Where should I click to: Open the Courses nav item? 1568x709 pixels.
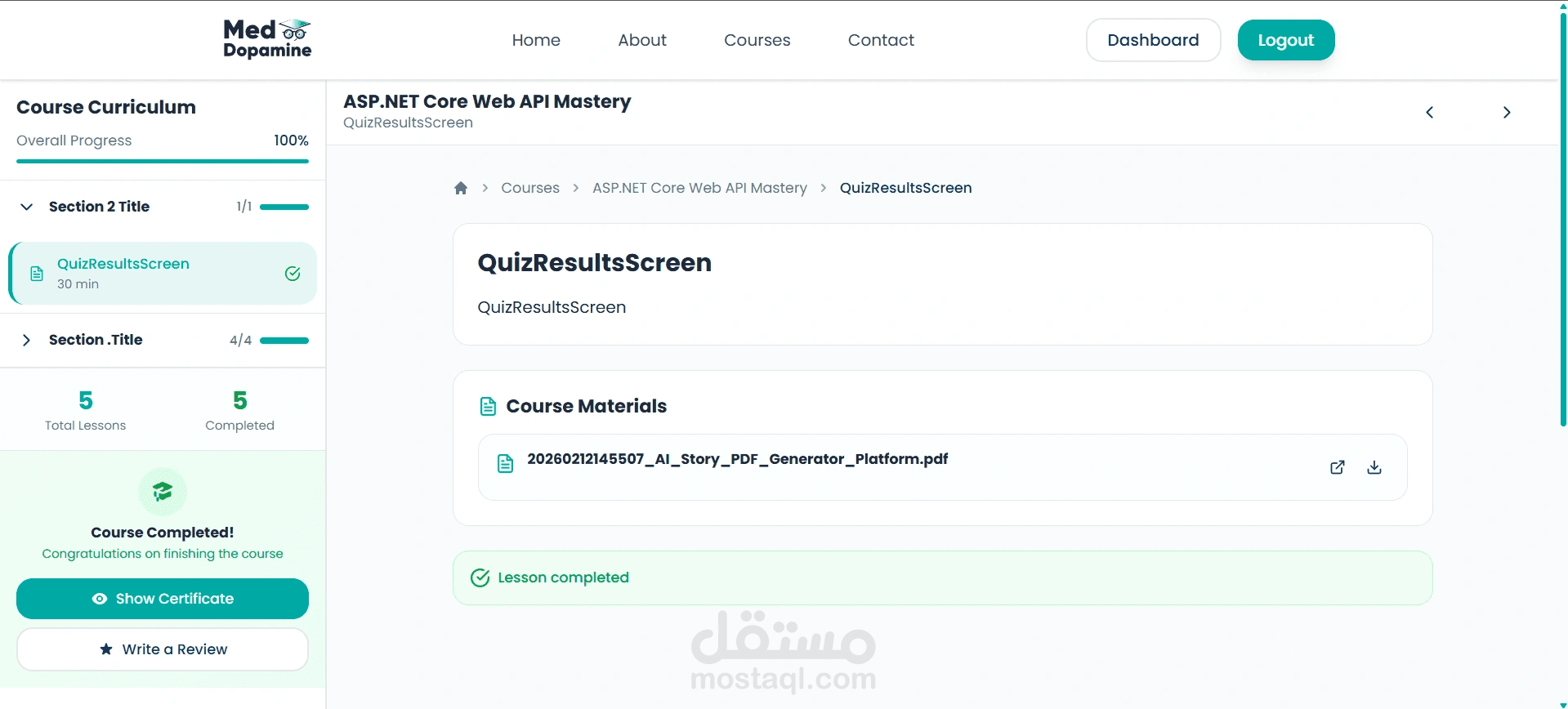757,40
